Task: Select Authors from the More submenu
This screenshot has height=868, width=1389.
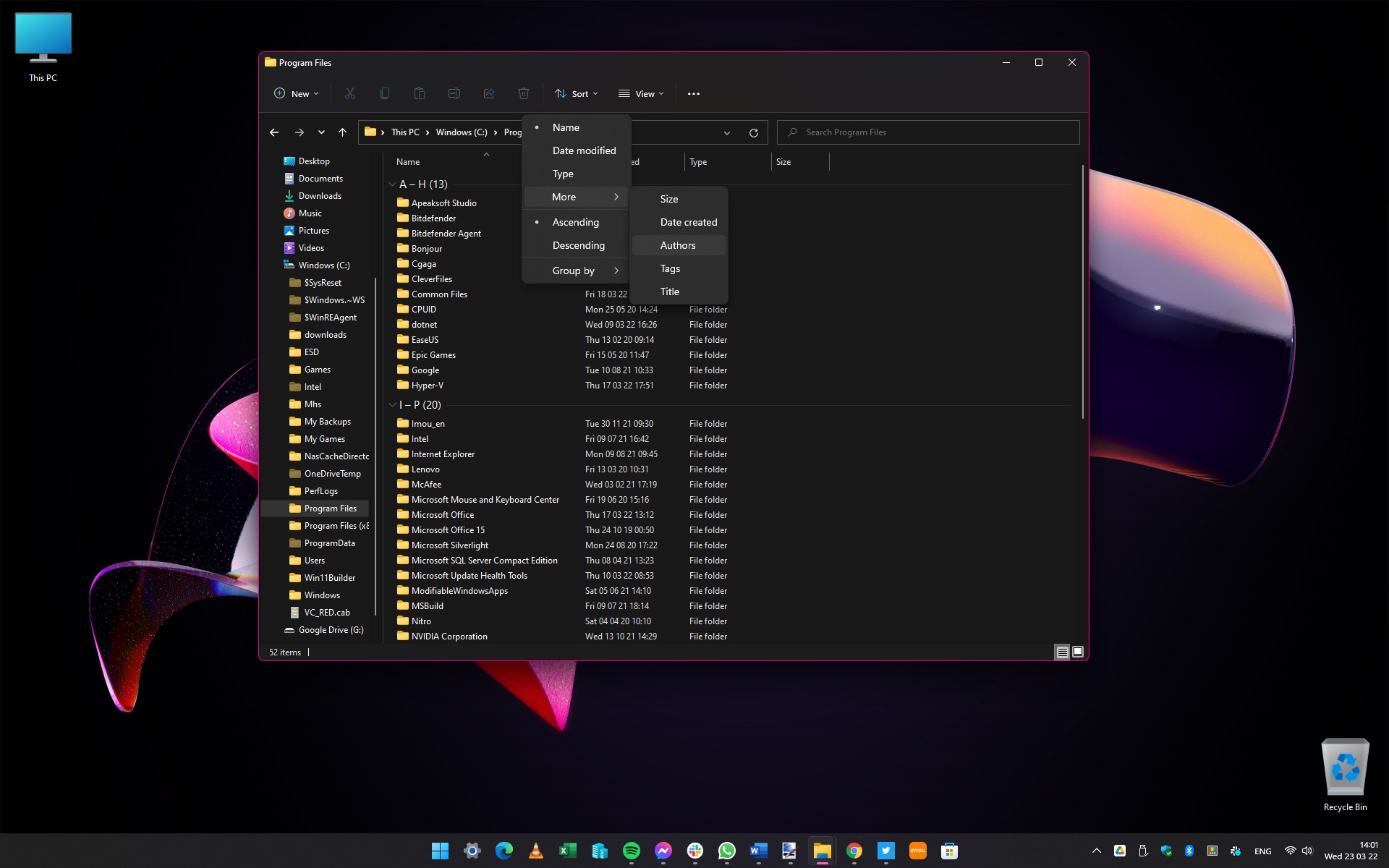Action: pos(678,245)
